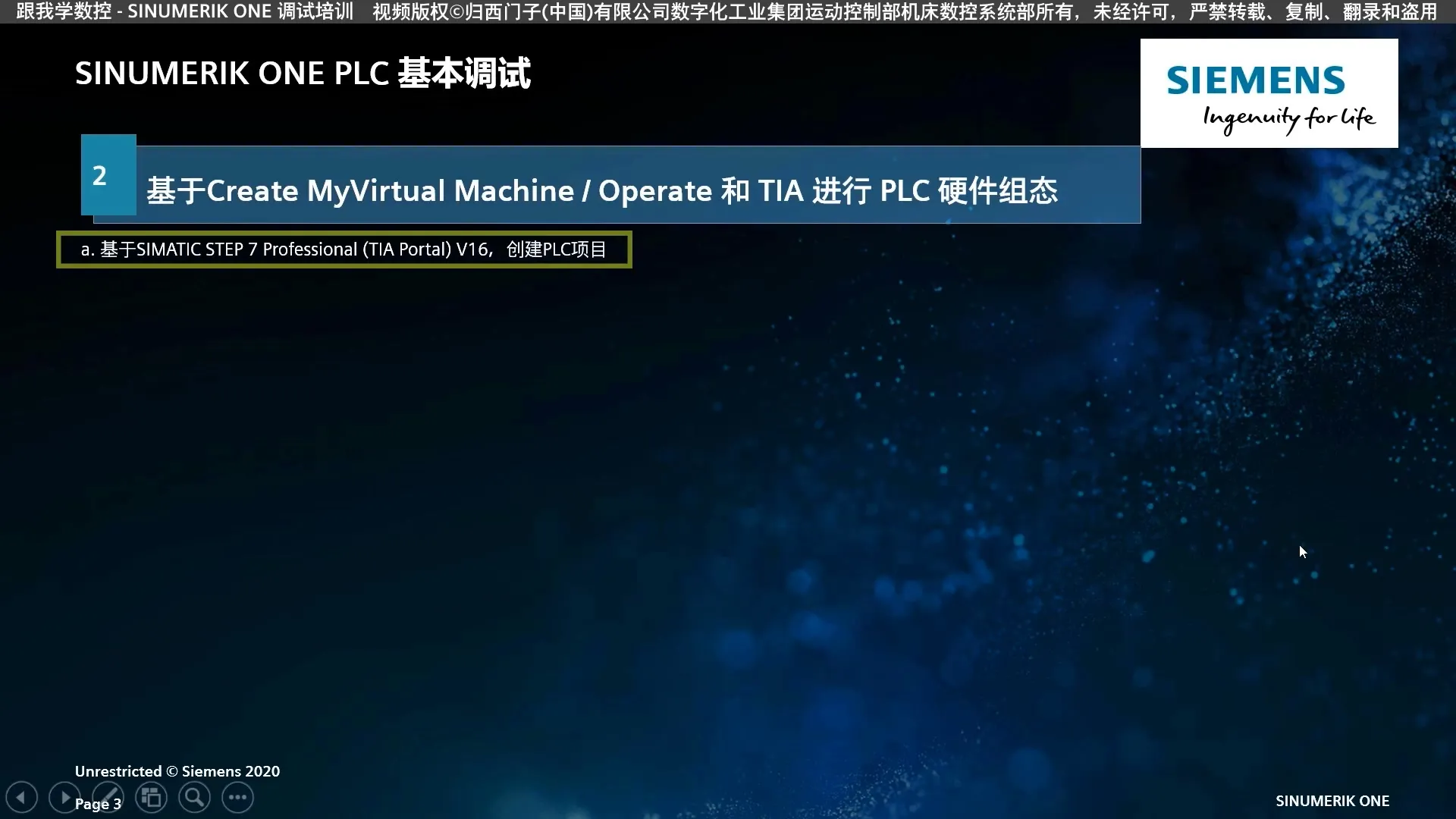Image resolution: width=1456 pixels, height=819 pixels.
Task: Click Create MyVirtual Machine heading text
Action: (x=390, y=190)
